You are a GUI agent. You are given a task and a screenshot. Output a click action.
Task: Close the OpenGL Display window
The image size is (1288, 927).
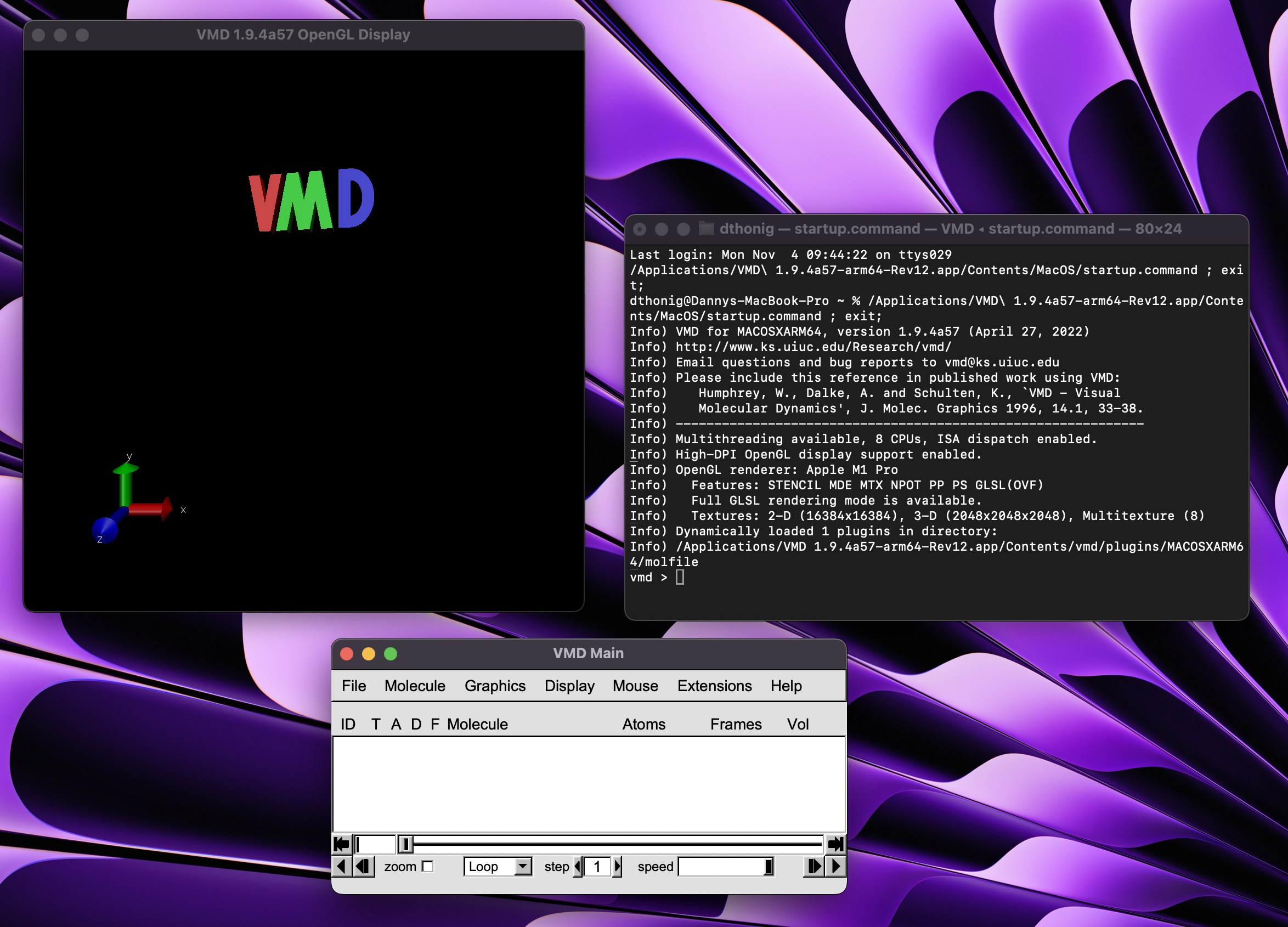38,35
